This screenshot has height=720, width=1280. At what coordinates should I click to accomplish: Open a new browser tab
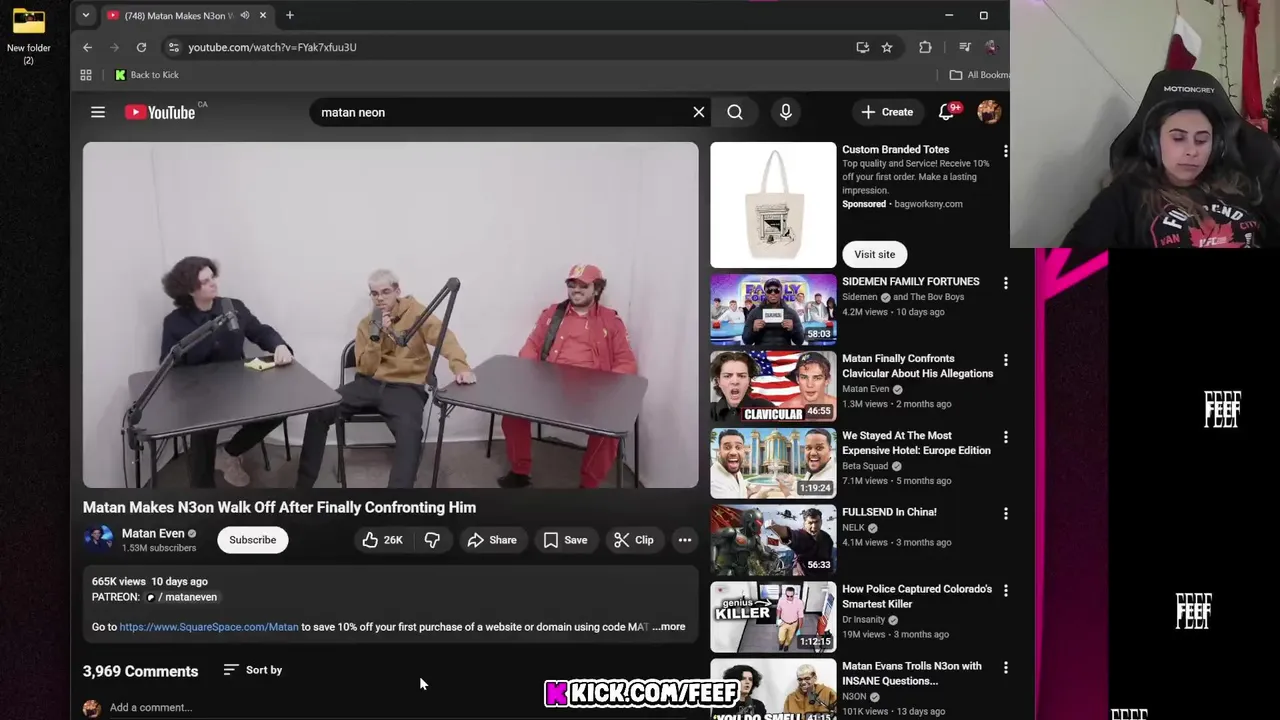point(290,15)
